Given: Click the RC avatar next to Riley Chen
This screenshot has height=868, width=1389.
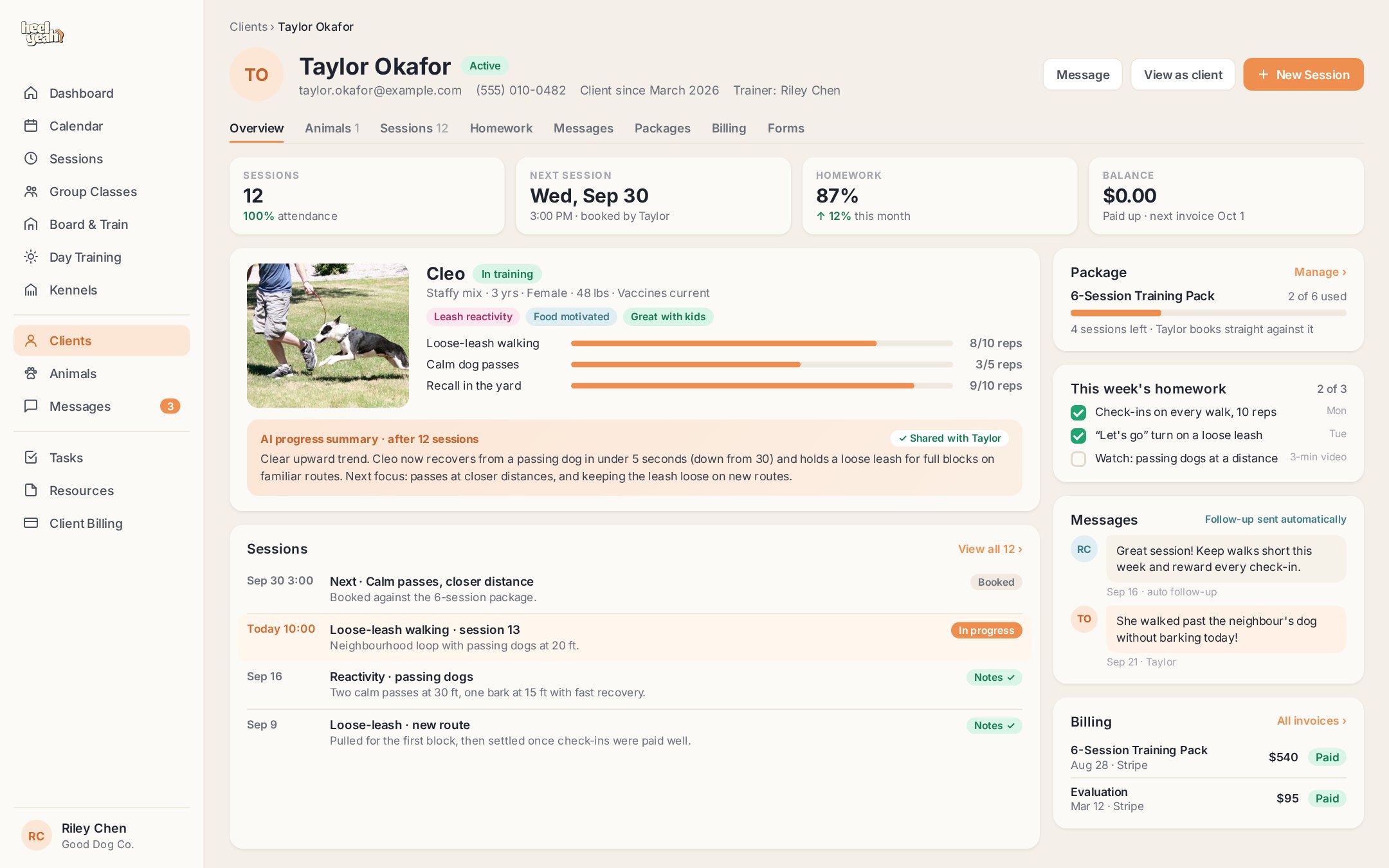Looking at the screenshot, I should point(36,836).
